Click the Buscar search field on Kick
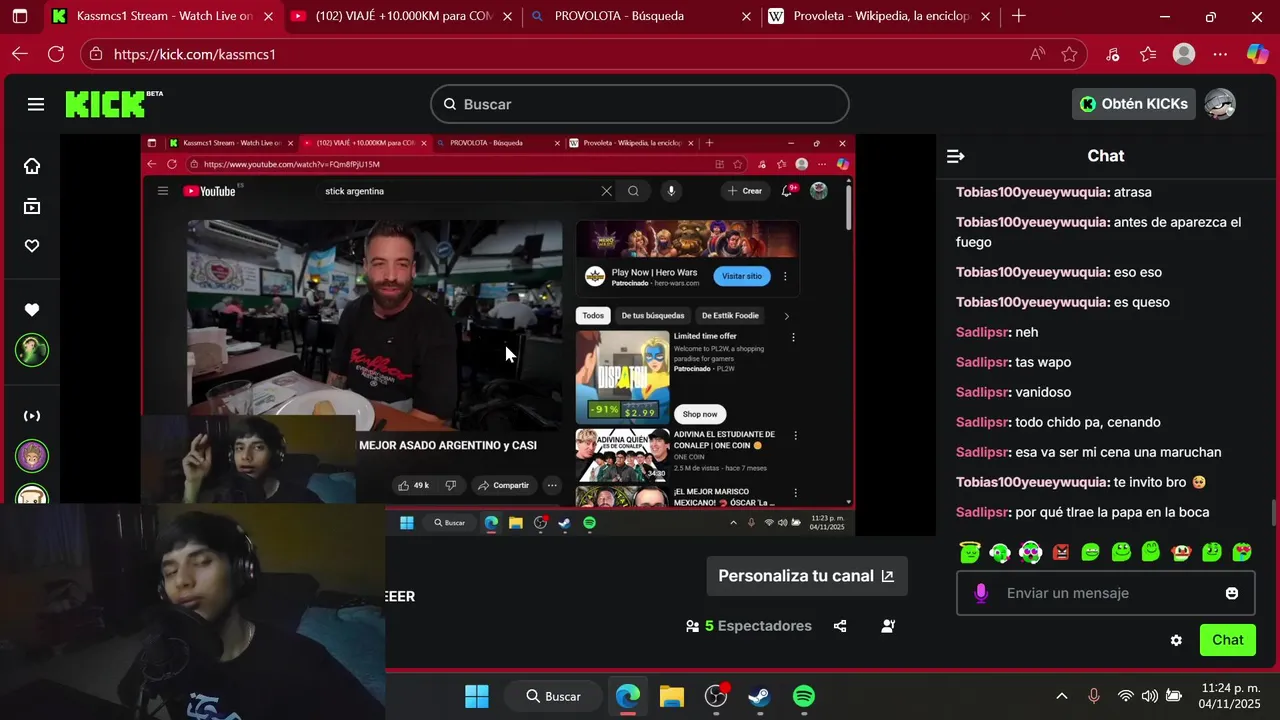The image size is (1280, 720). pos(640,104)
